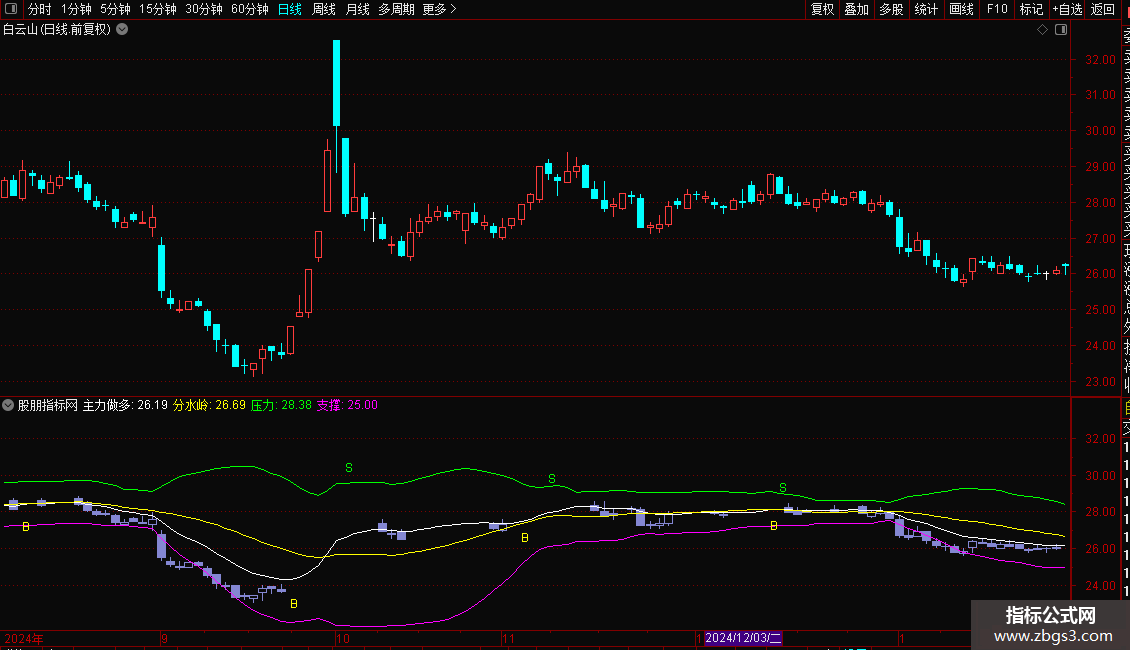Open the 画线 drawing tools
The image size is (1130, 650).
[x=961, y=9]
